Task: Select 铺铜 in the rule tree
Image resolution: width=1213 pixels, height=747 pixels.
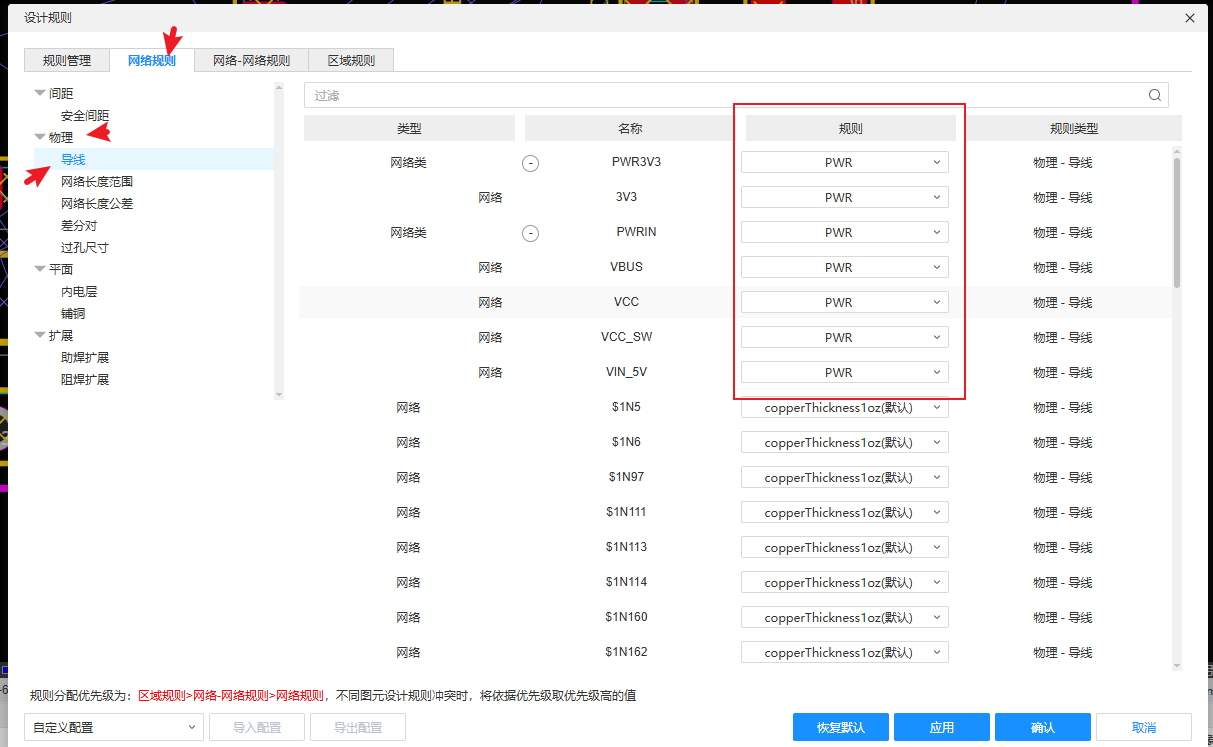Action: pos(73,313)
